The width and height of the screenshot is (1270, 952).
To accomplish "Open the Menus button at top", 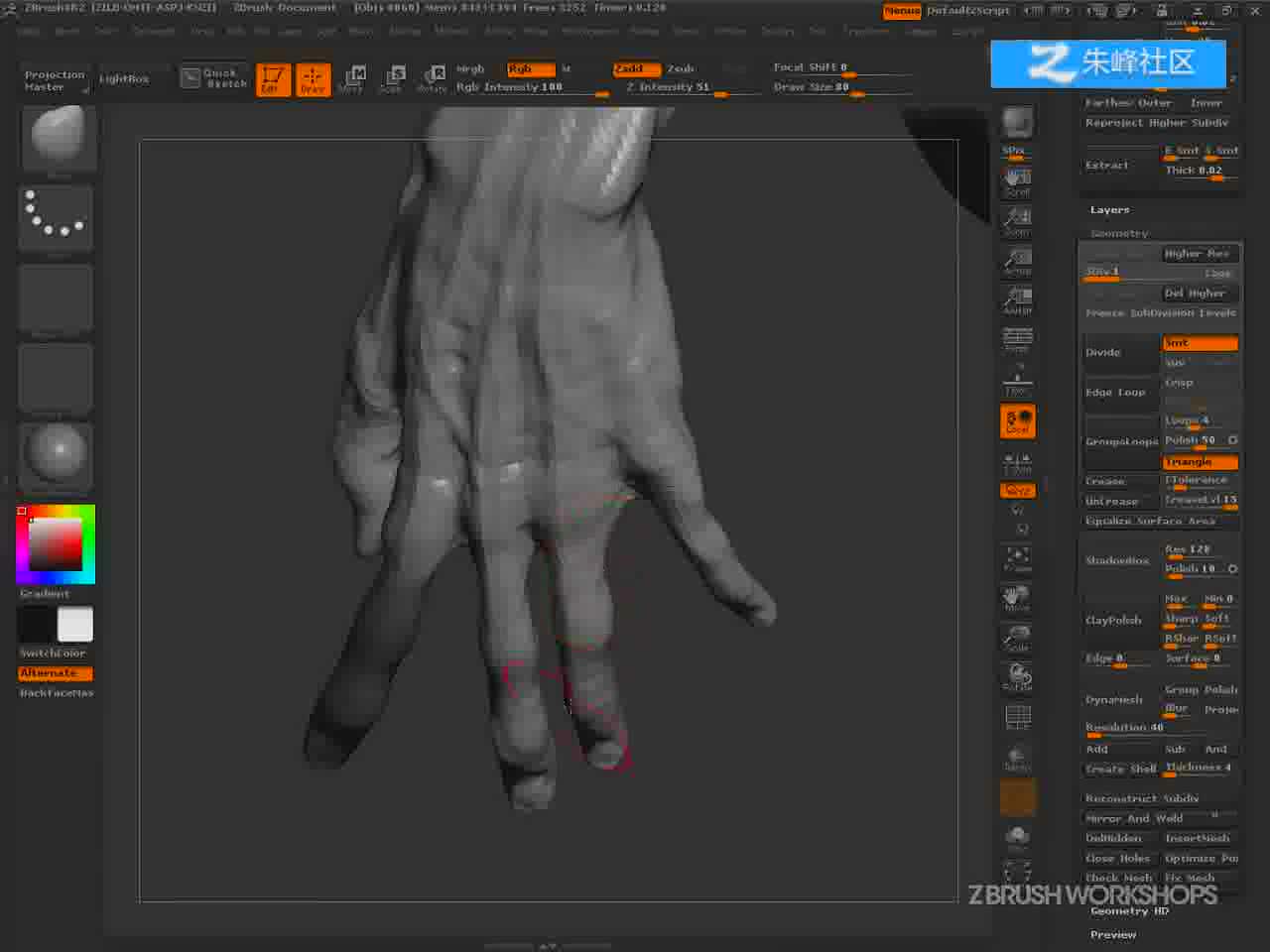I will click(902, 11).
